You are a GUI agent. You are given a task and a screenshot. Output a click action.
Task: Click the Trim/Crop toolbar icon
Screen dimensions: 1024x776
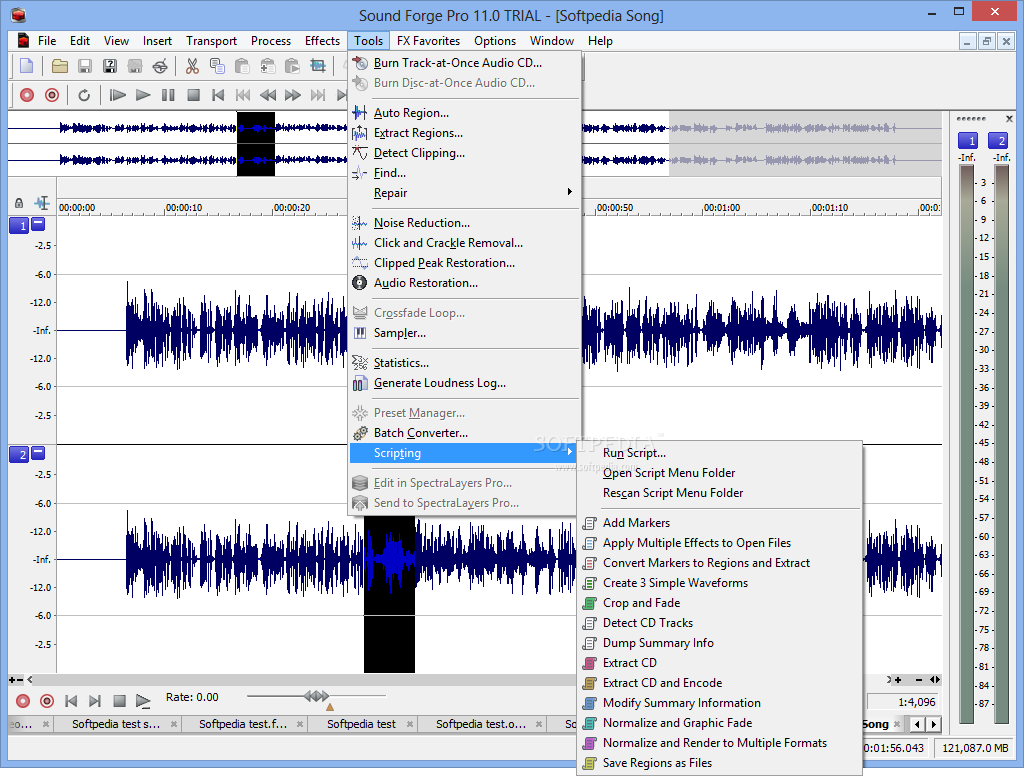click(x=317, y=66)
